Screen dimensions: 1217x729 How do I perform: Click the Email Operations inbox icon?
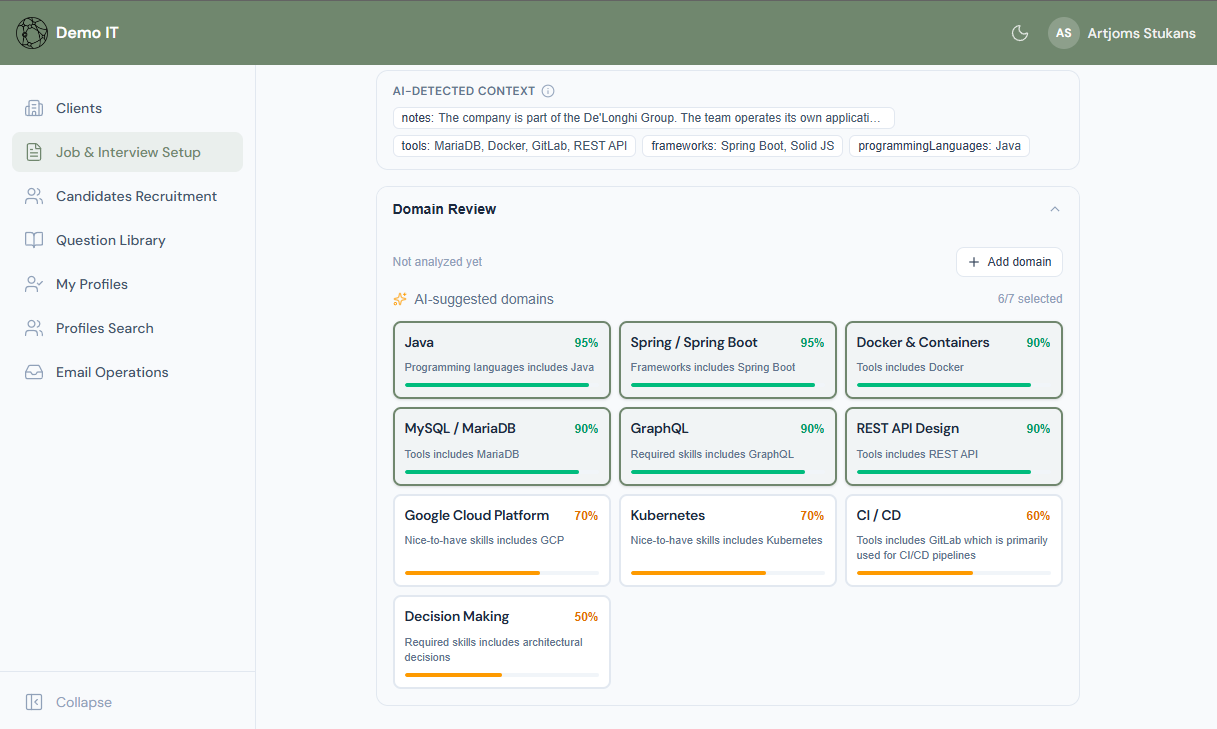pos(34,372)
